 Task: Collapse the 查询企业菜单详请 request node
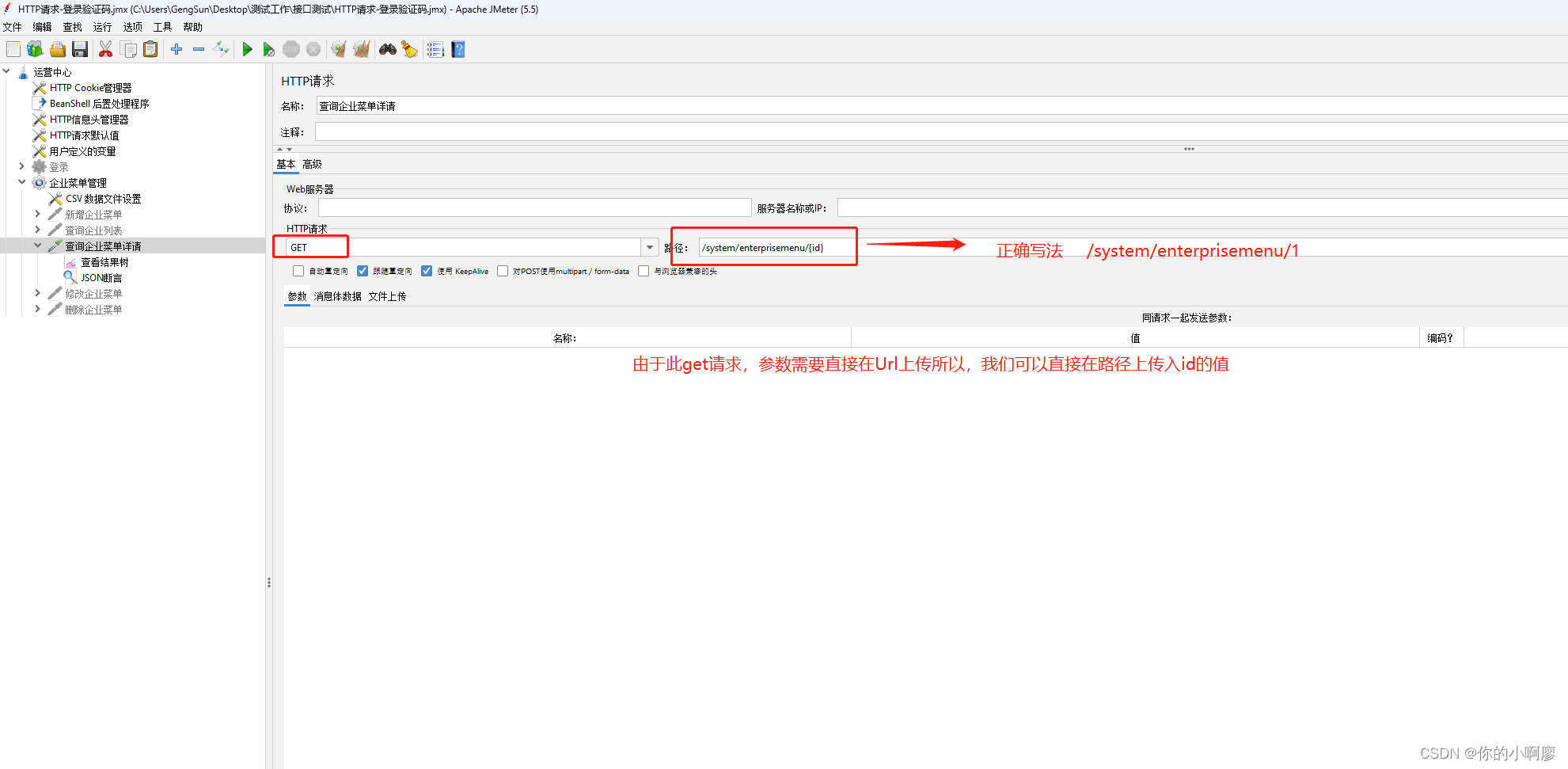tap(37, 246)
